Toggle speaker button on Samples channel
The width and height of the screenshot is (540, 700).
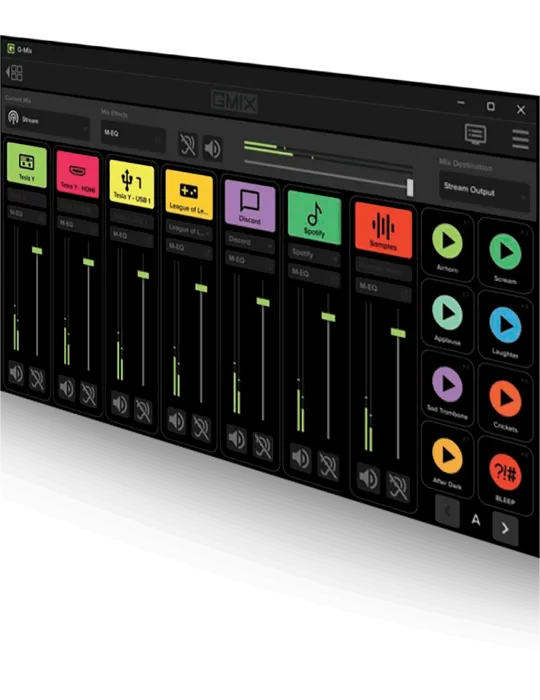tap(369, 478)
